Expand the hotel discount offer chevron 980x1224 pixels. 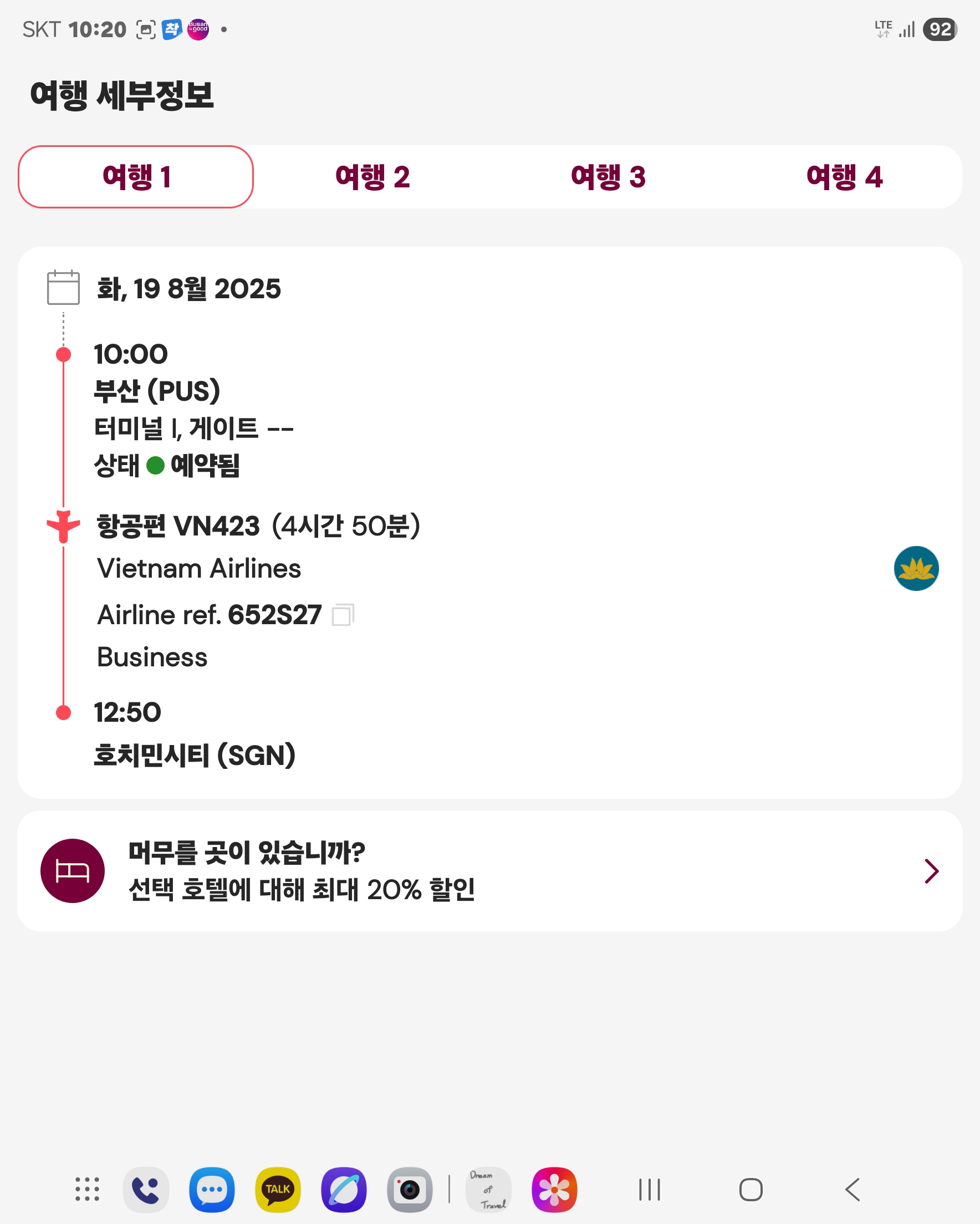(x=931, y=871)
